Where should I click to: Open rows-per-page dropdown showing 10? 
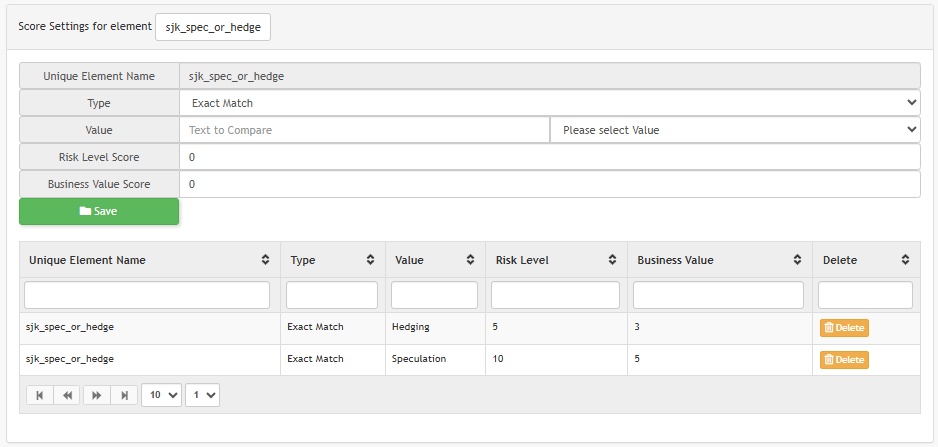pos(161,395)
